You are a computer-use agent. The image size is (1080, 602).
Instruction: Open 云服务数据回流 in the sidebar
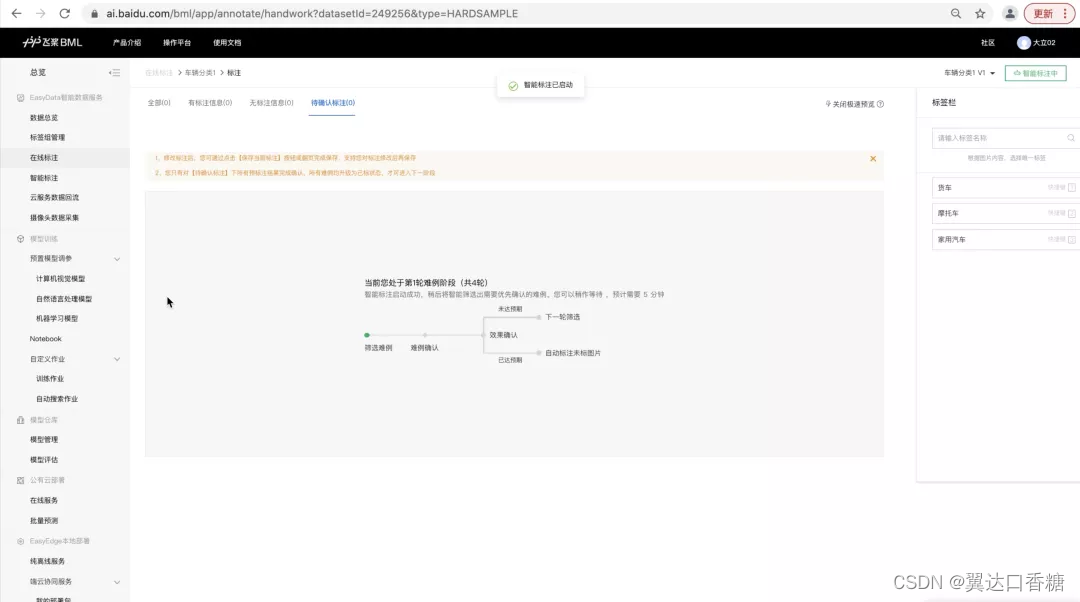tap(54, 198)
